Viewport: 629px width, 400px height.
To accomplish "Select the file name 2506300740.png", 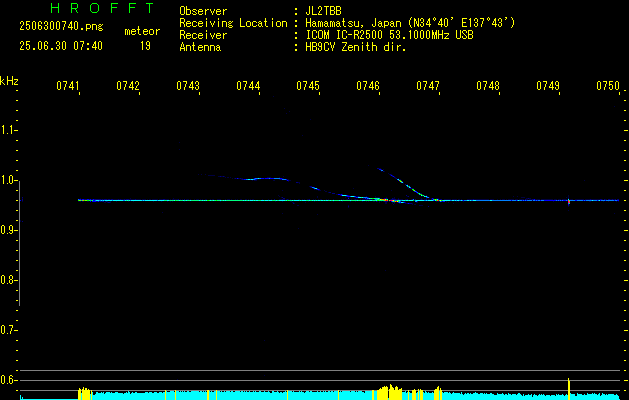I will coord(61,27).
